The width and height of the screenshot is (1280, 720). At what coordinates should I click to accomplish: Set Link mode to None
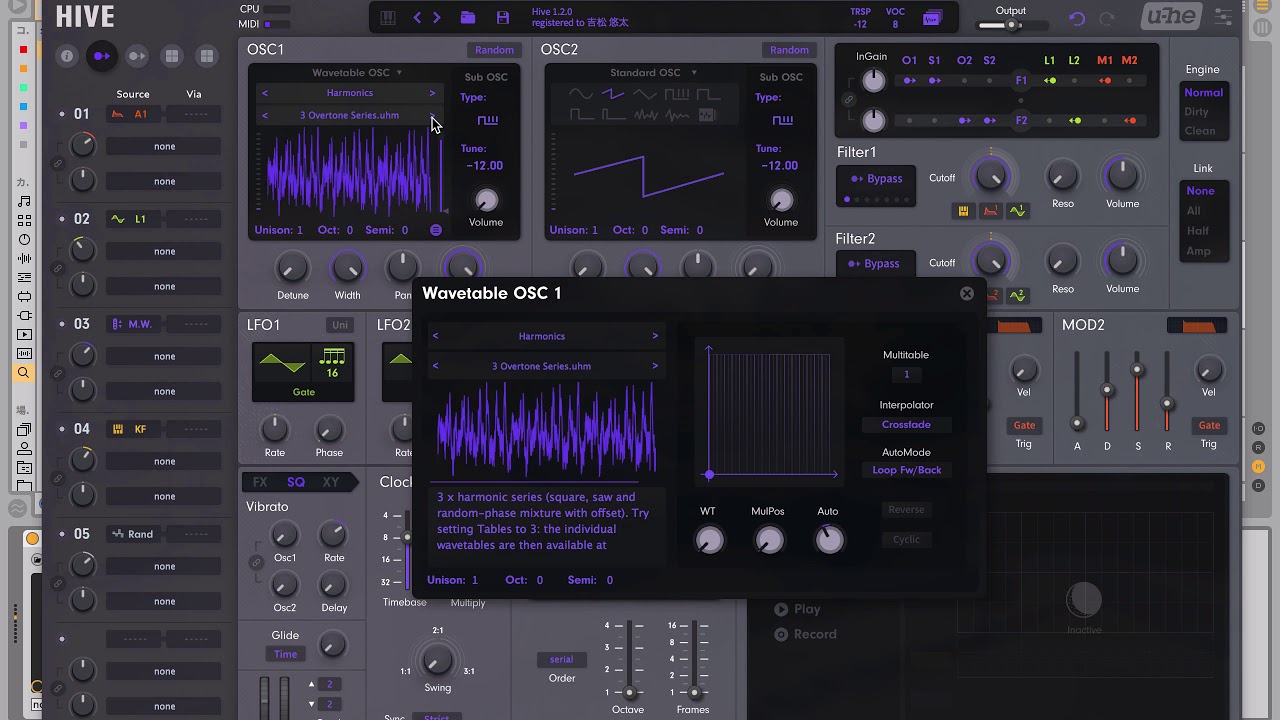pyautogui.click(x=1200, y=191)
